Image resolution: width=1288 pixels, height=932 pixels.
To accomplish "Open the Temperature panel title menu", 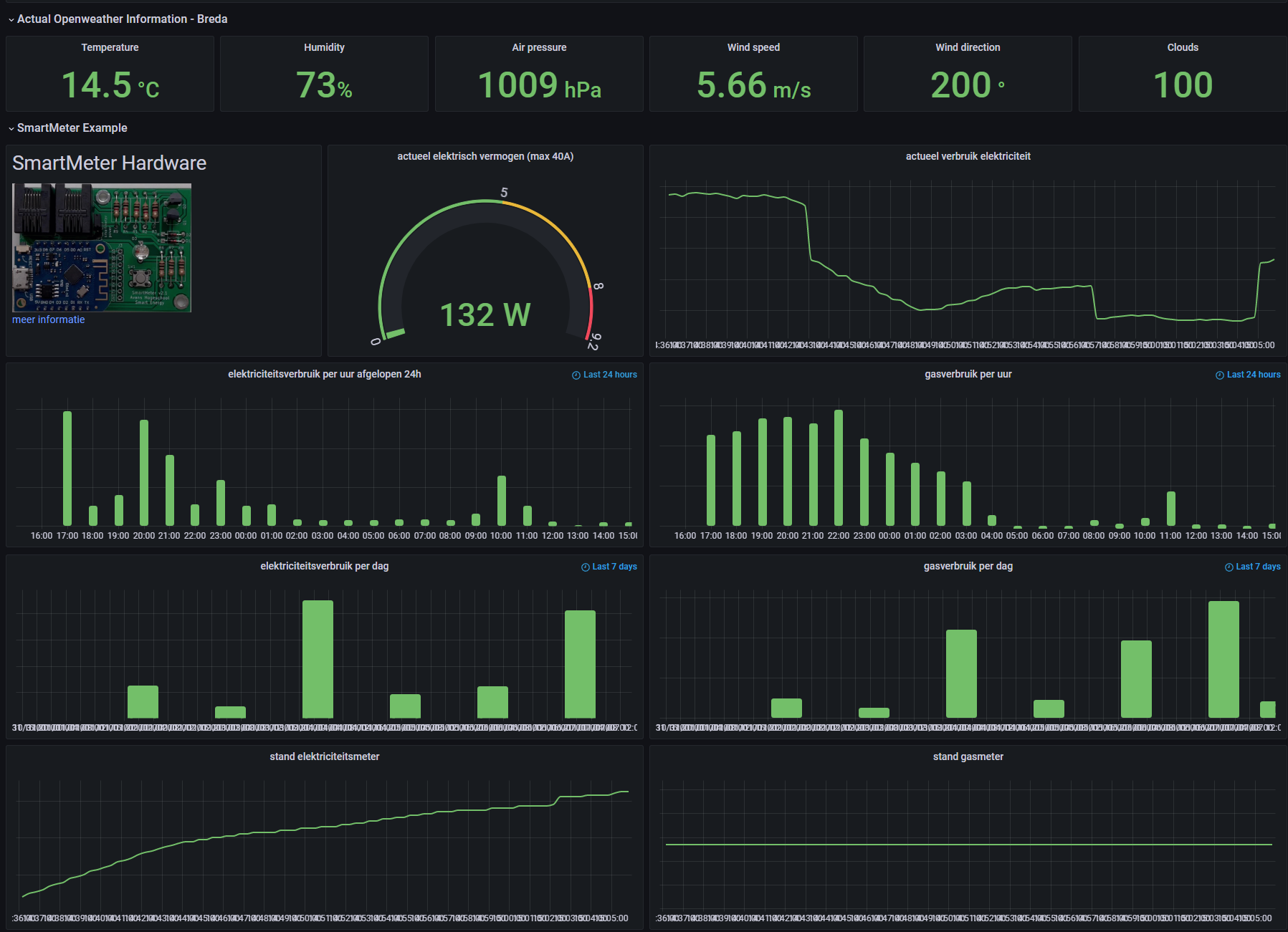I will coord(110,47).
